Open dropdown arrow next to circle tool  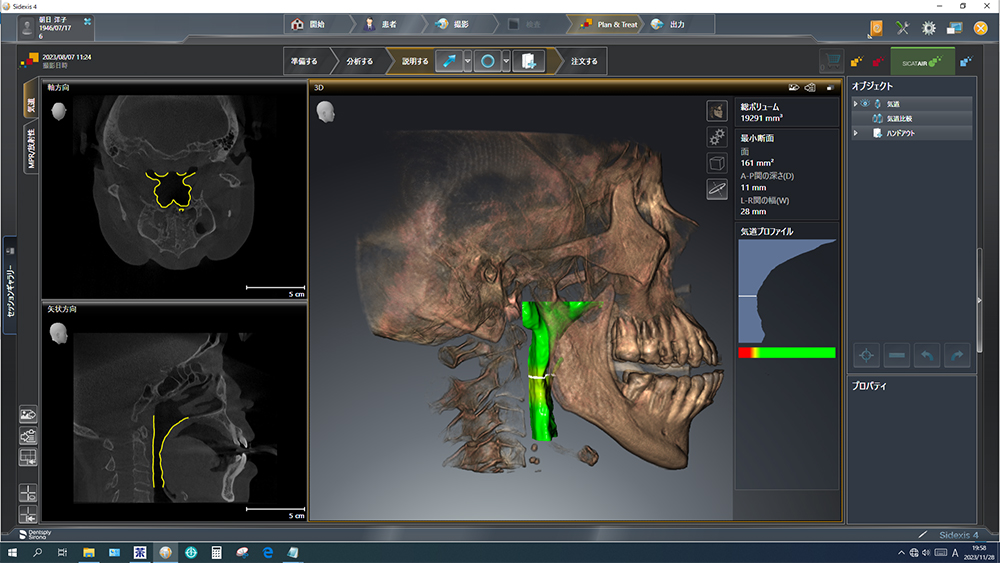pyautogui.click(x=507, y=61)
